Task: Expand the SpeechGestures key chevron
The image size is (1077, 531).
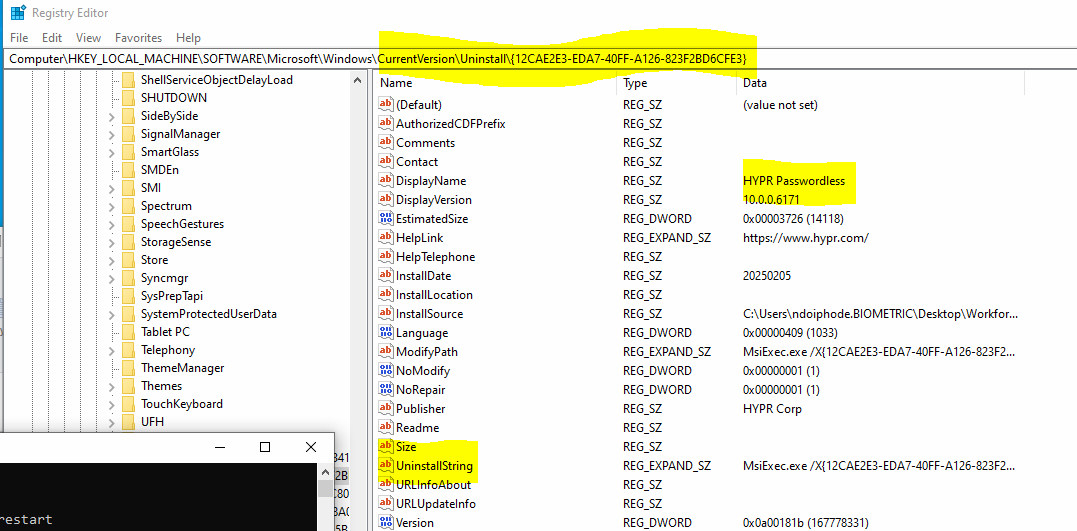Action: click(x=111, y=224)
